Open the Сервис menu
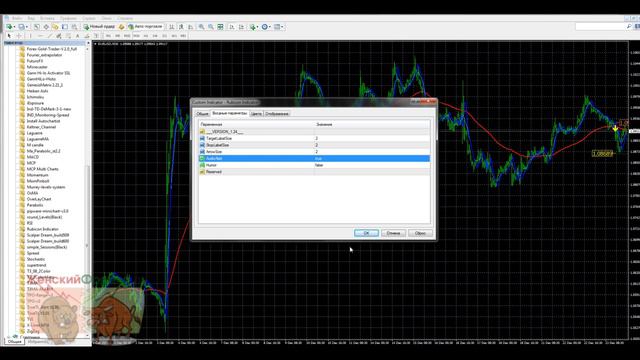Screen dimensions: 640x360 tap(89, 18)
